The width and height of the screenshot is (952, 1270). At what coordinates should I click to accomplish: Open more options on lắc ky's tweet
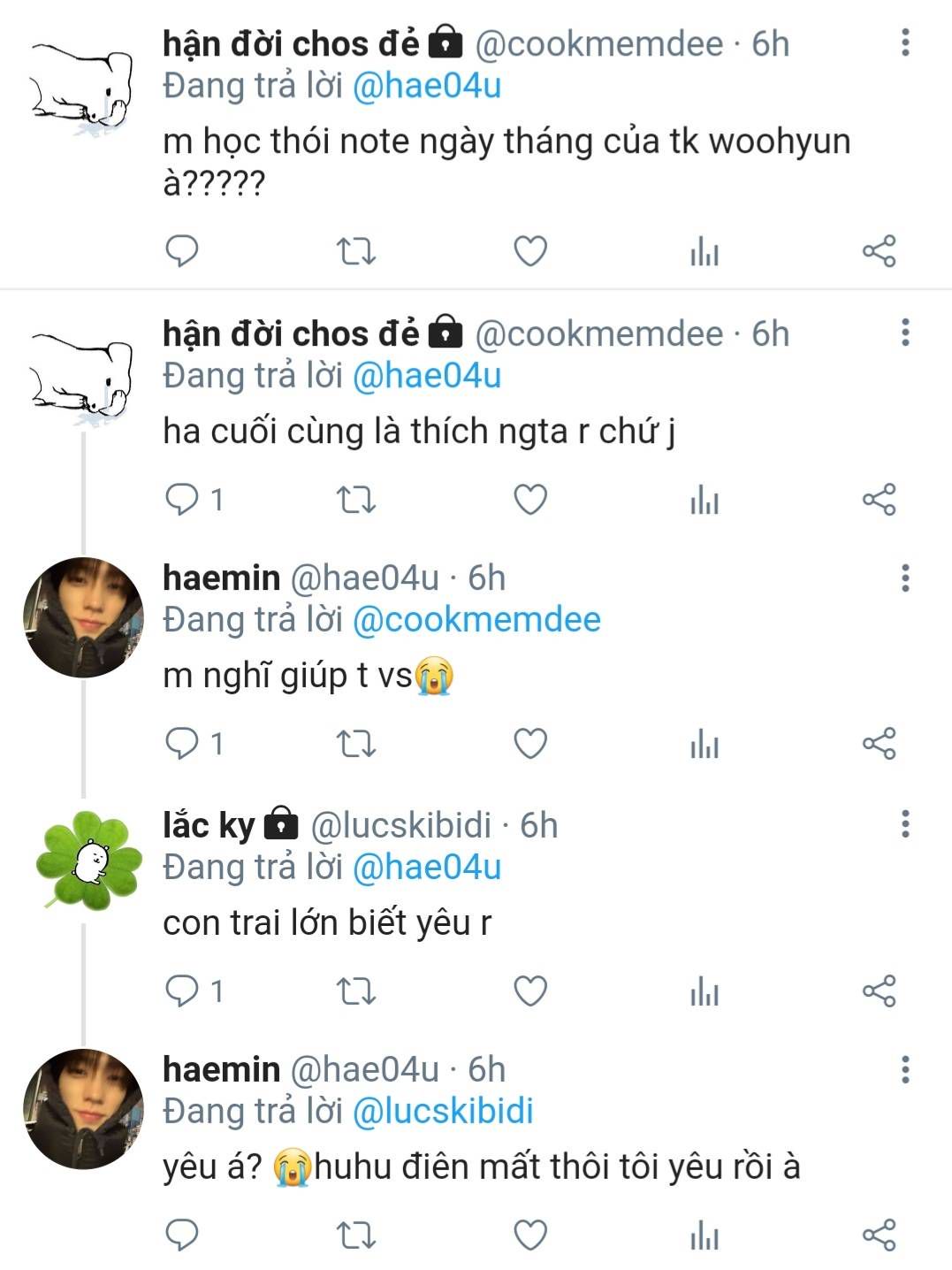coord(905,824)
